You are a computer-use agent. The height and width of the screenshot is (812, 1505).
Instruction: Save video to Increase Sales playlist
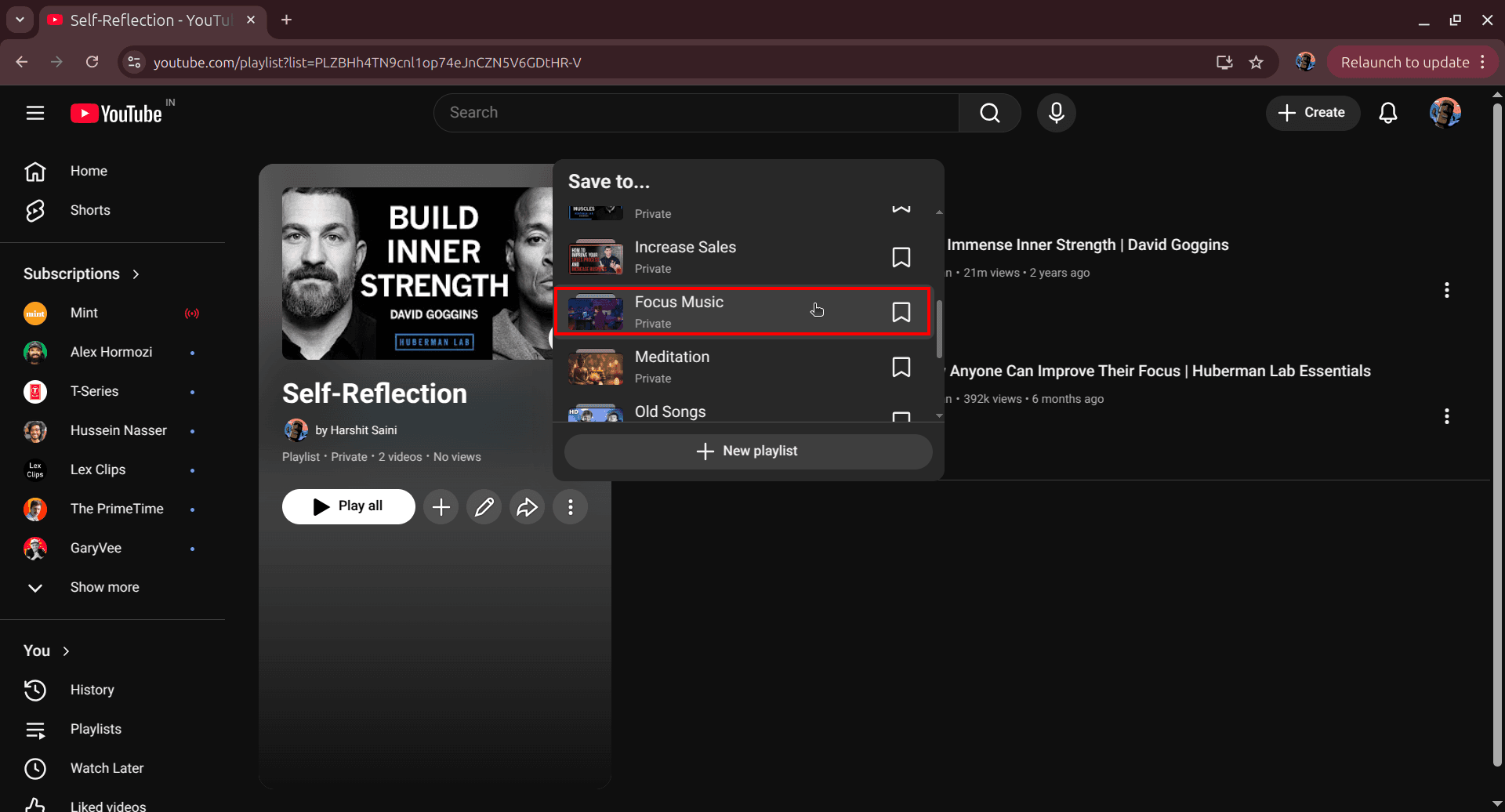[x=901, y=256]
